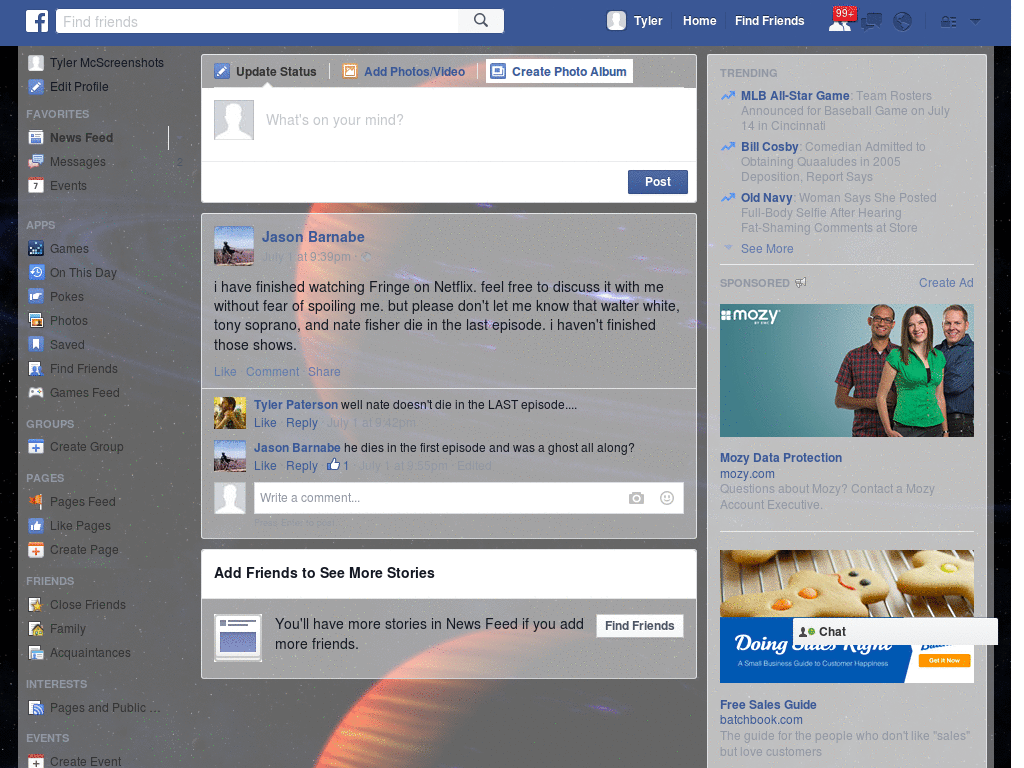Click the Events calendar icon

point(36,185)
